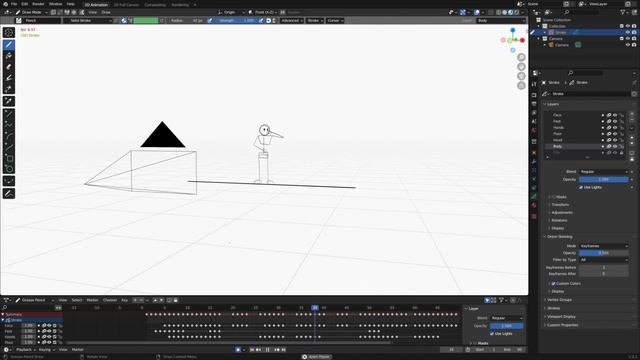Open the Render menu

click(38, 4)
